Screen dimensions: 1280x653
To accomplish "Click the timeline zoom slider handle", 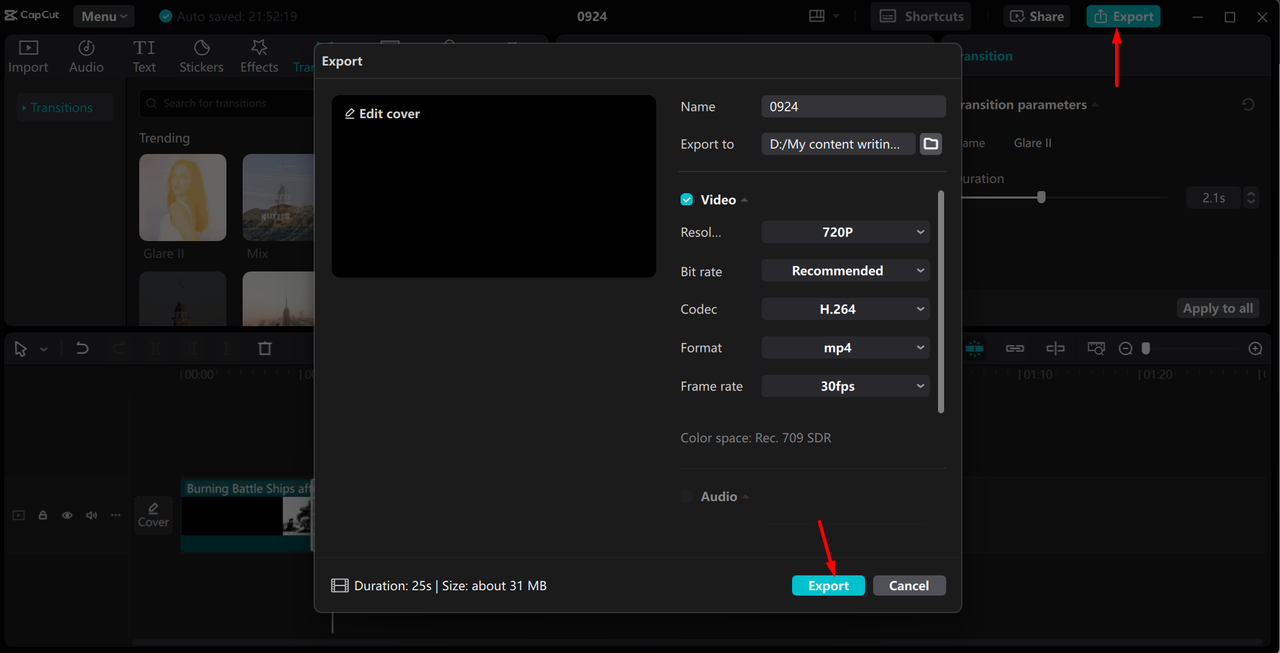I will [1146, 349].
